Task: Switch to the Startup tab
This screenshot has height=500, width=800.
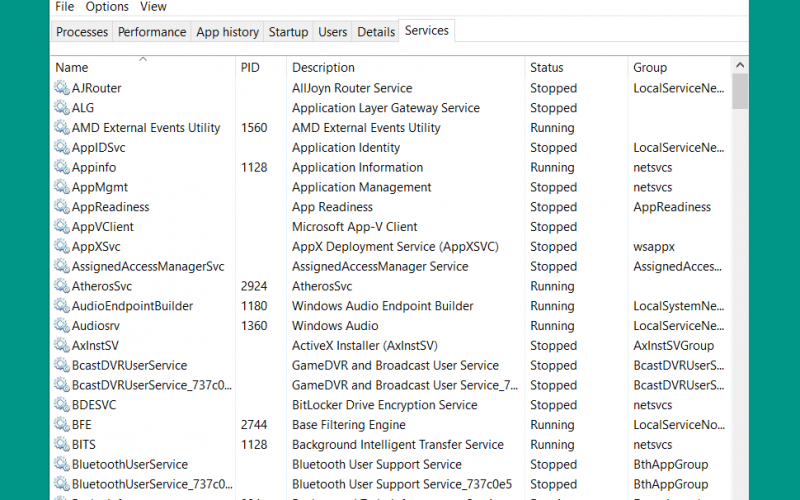Action: point(288,32)
